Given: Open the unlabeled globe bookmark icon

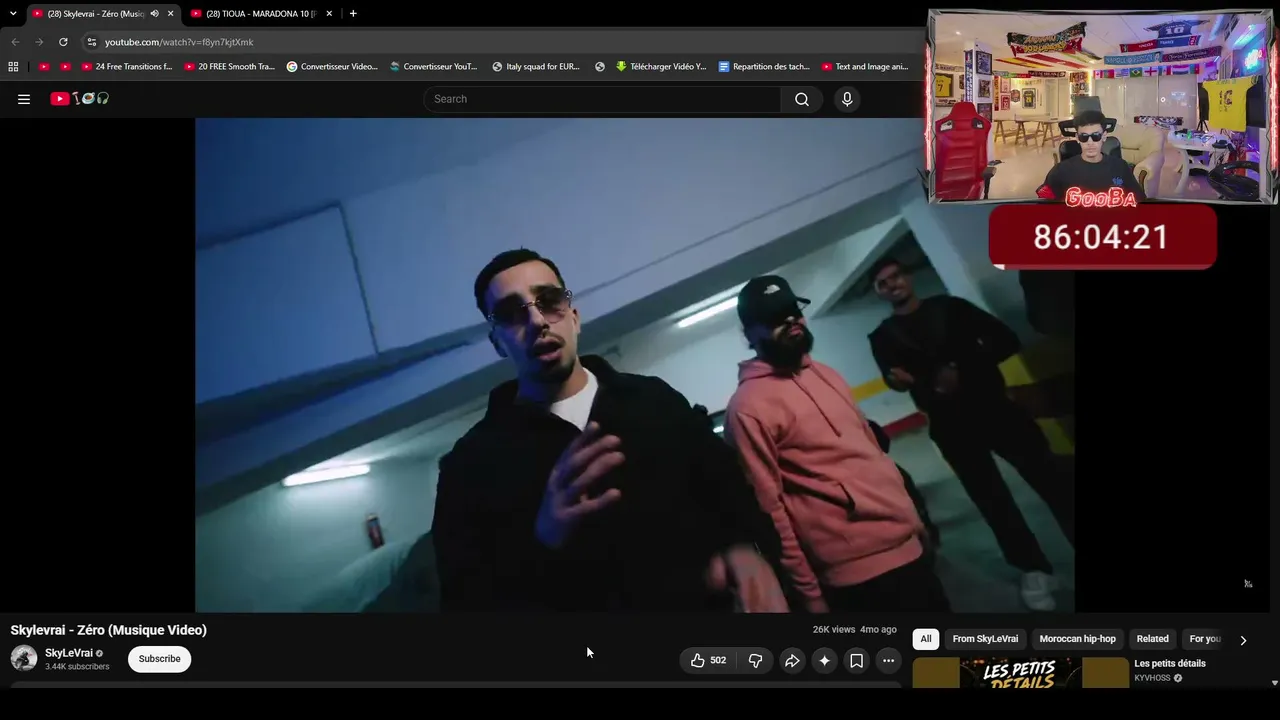Looking at the screenshot, I should point(600,67).
